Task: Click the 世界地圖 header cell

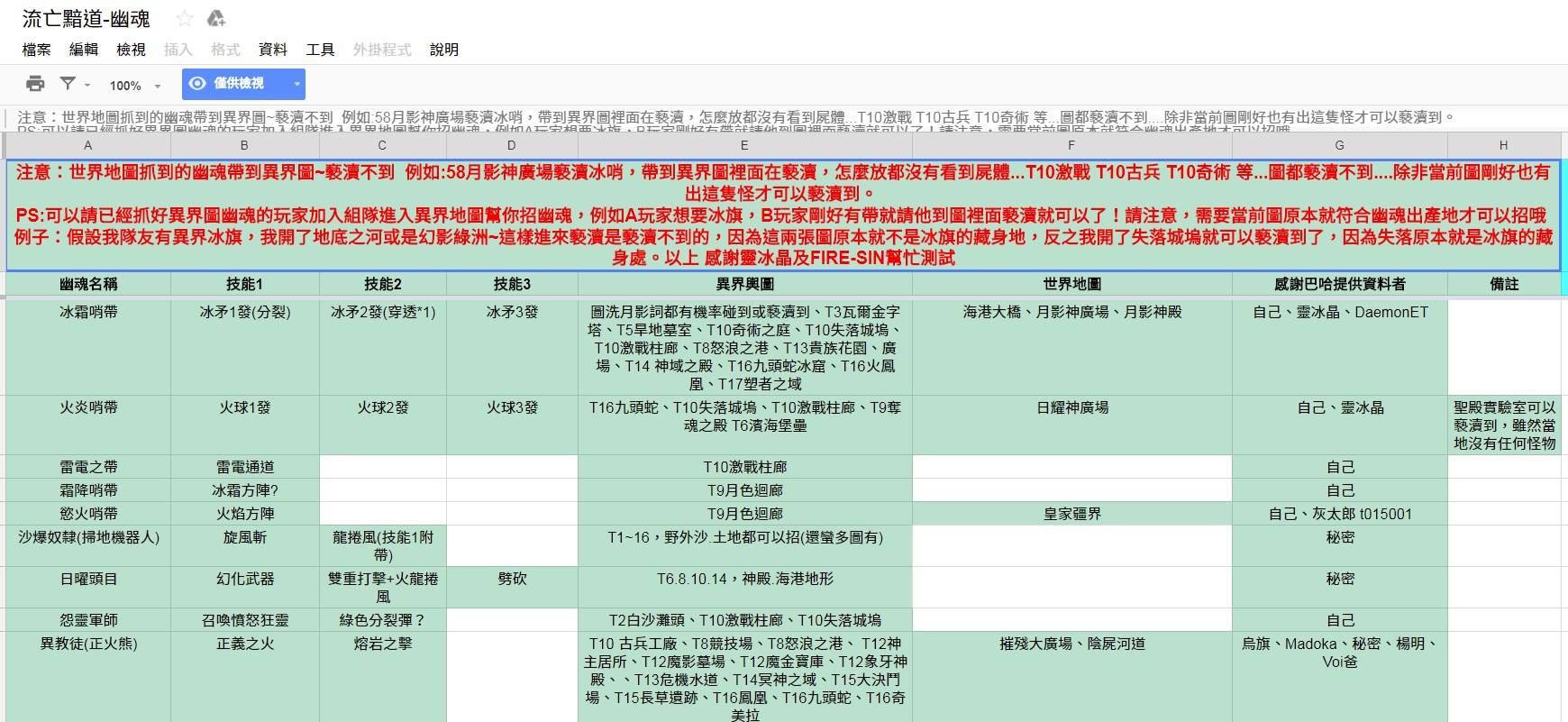Action: [x=1072, y=284]
